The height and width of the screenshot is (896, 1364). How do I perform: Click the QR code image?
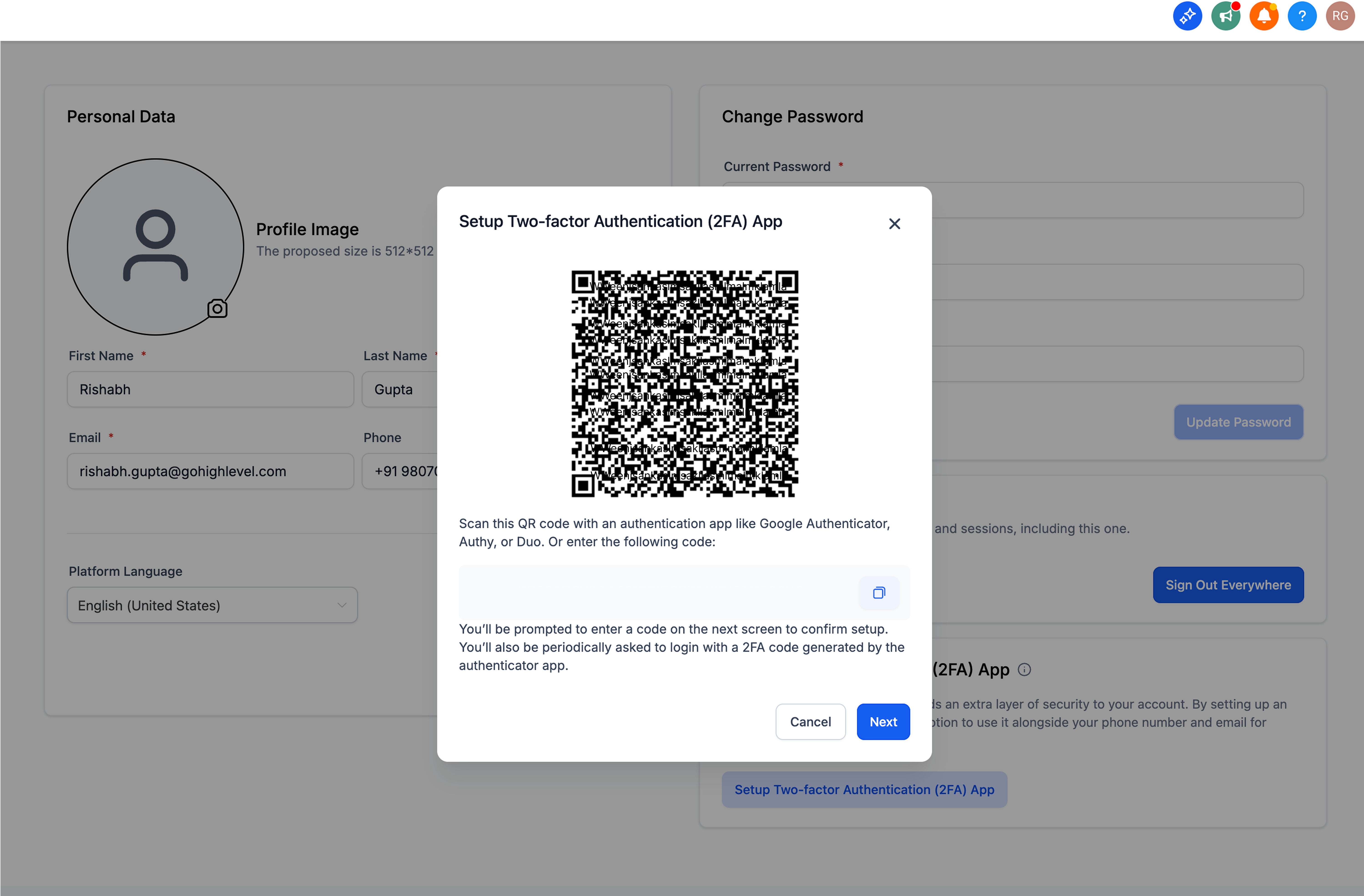coord(684,384)
